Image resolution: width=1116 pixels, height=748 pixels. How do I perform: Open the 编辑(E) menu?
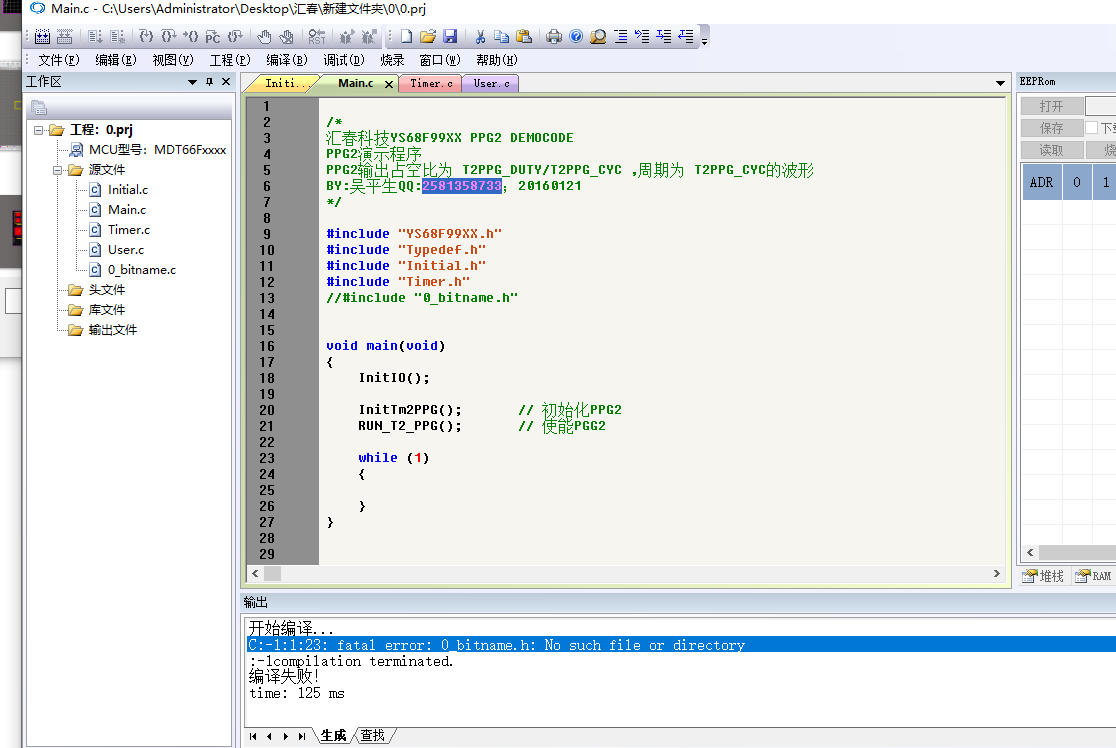click(115, 60)
